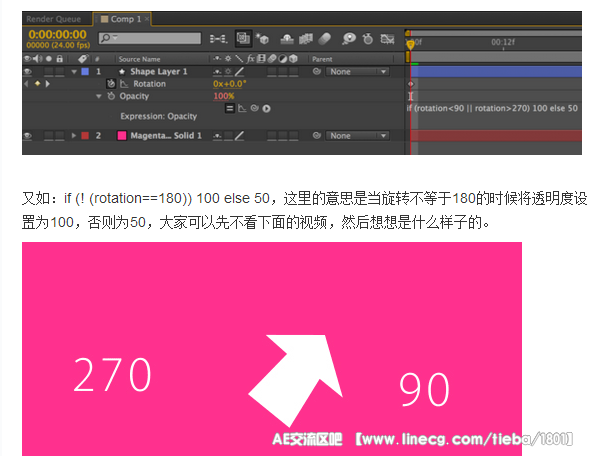Click the blue label color of layer 1
The height and width of the screenshot is (456, 608).
tap(85, 71)
